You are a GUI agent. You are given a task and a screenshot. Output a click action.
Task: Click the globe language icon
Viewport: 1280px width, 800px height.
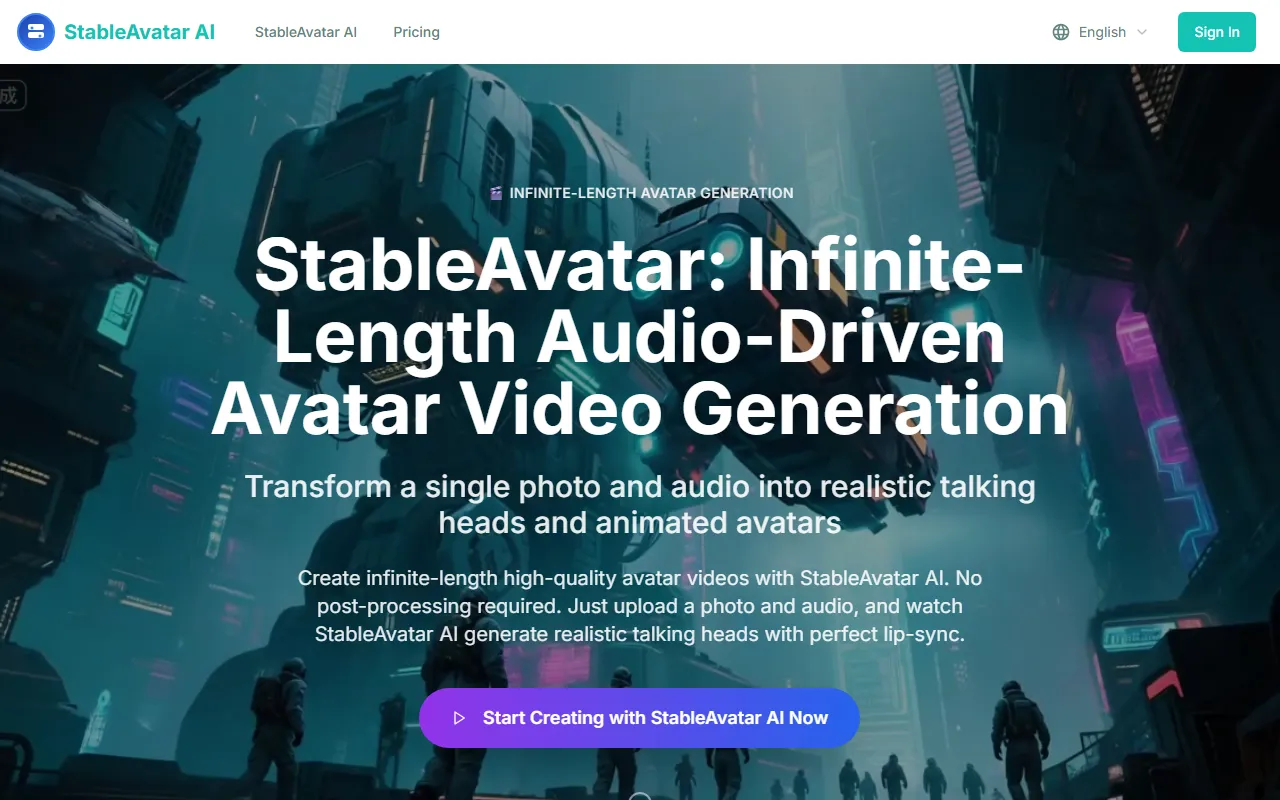[x=1061, y=32]
